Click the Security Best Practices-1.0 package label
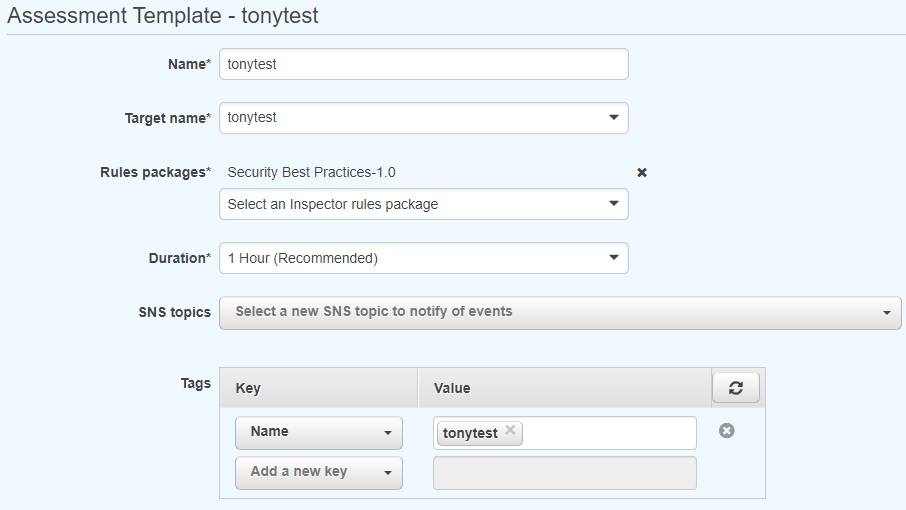 311,172
